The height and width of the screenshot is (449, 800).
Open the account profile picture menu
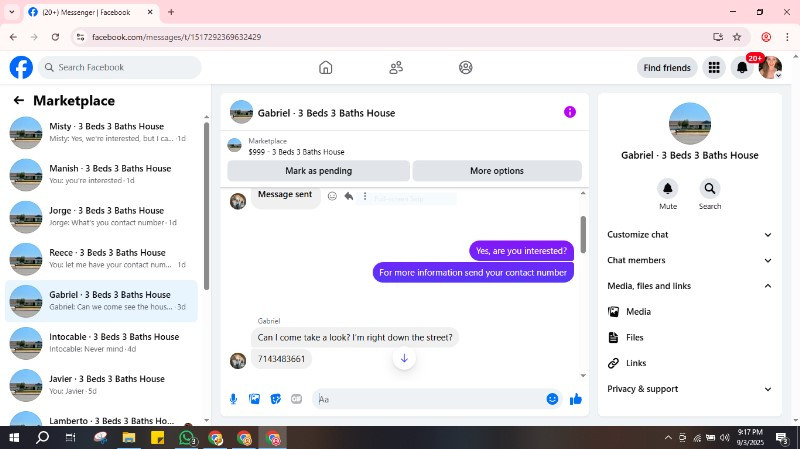coord(770,67)
